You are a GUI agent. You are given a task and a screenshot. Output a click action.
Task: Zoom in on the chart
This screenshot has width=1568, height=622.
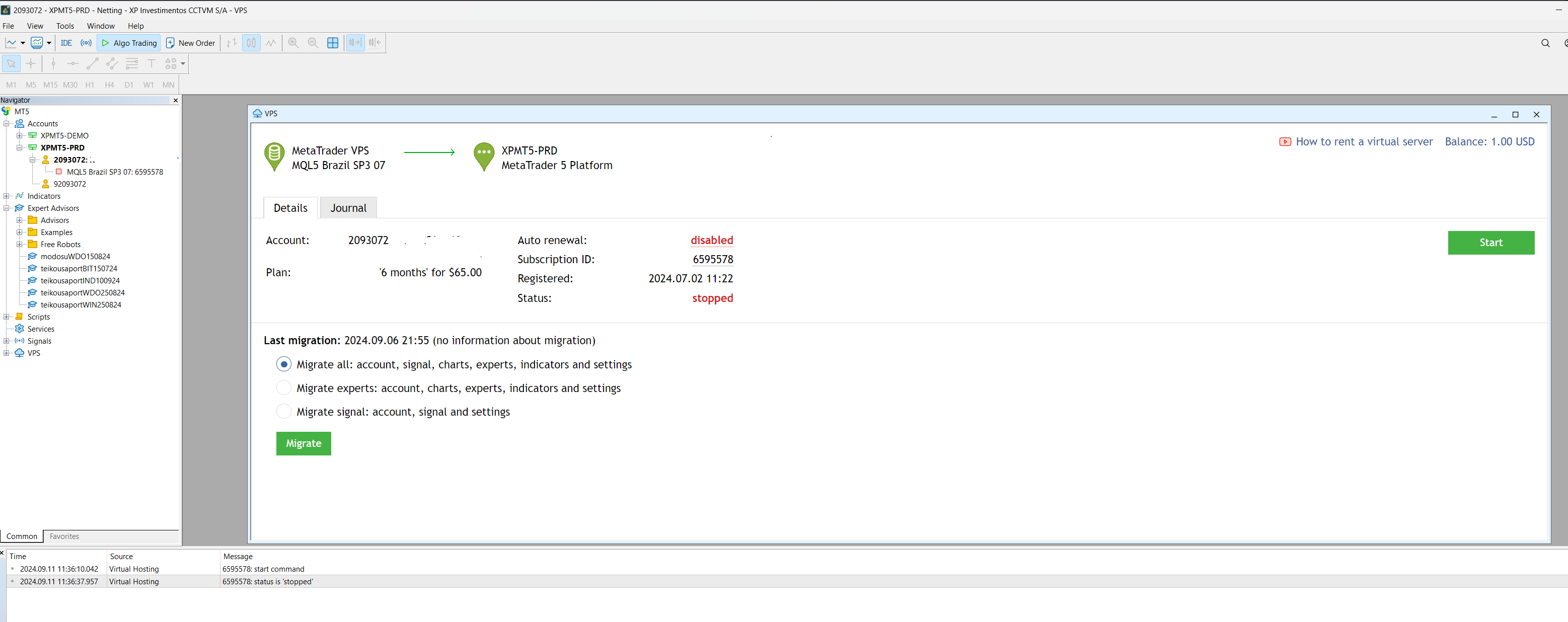[x=293, y=43]
